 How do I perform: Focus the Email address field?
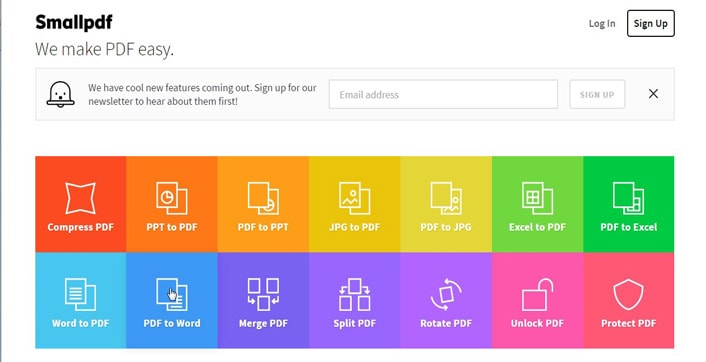pos(443,95)
